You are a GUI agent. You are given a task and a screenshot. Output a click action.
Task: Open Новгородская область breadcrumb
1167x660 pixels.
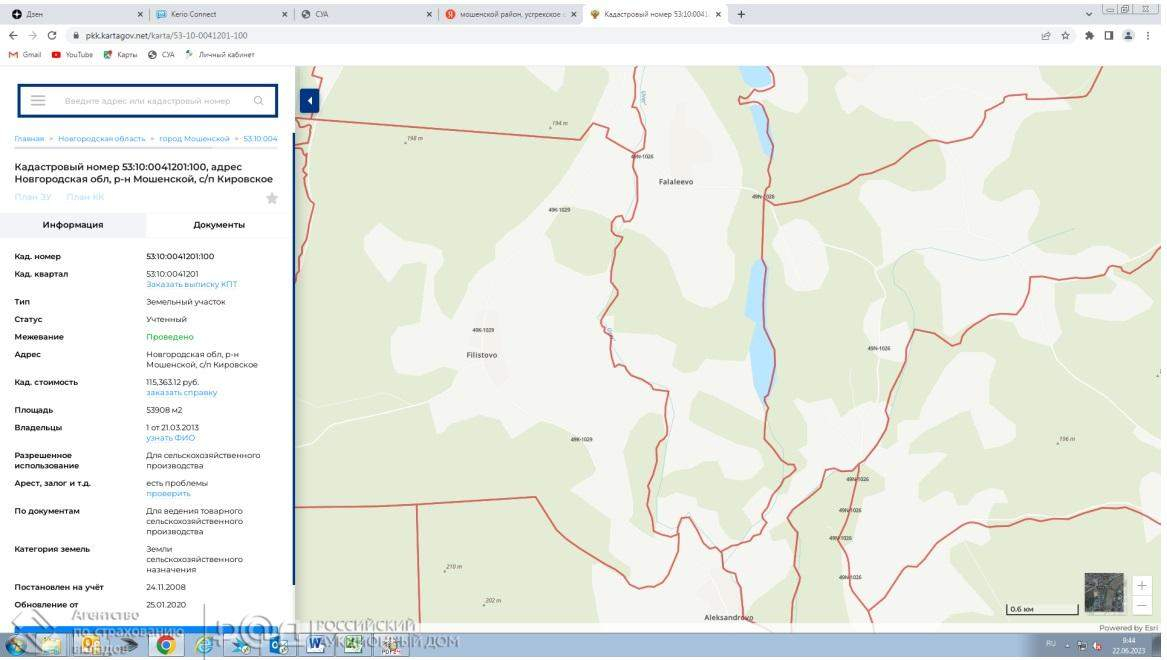coord(101,139)
